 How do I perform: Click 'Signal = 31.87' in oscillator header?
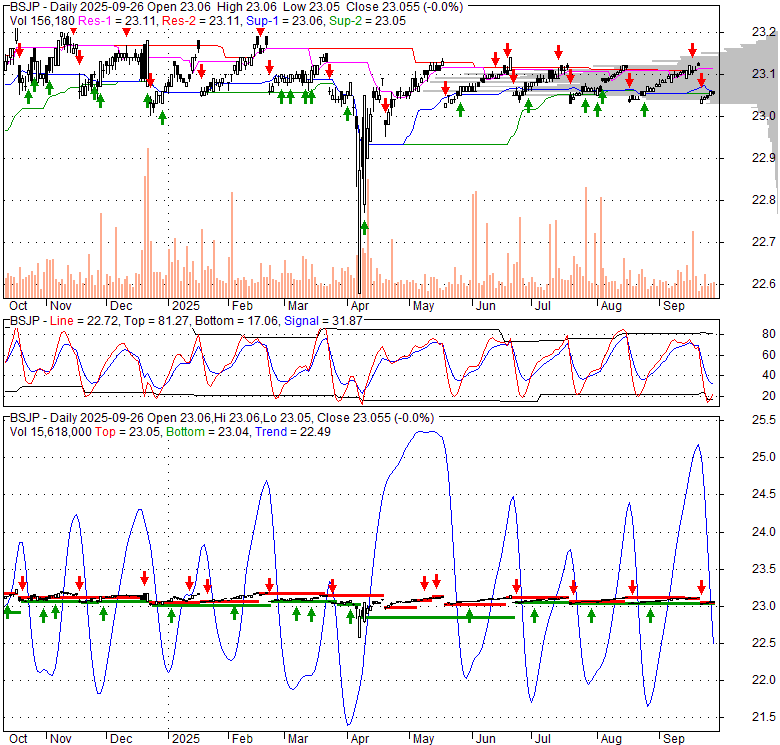[323, 321]
